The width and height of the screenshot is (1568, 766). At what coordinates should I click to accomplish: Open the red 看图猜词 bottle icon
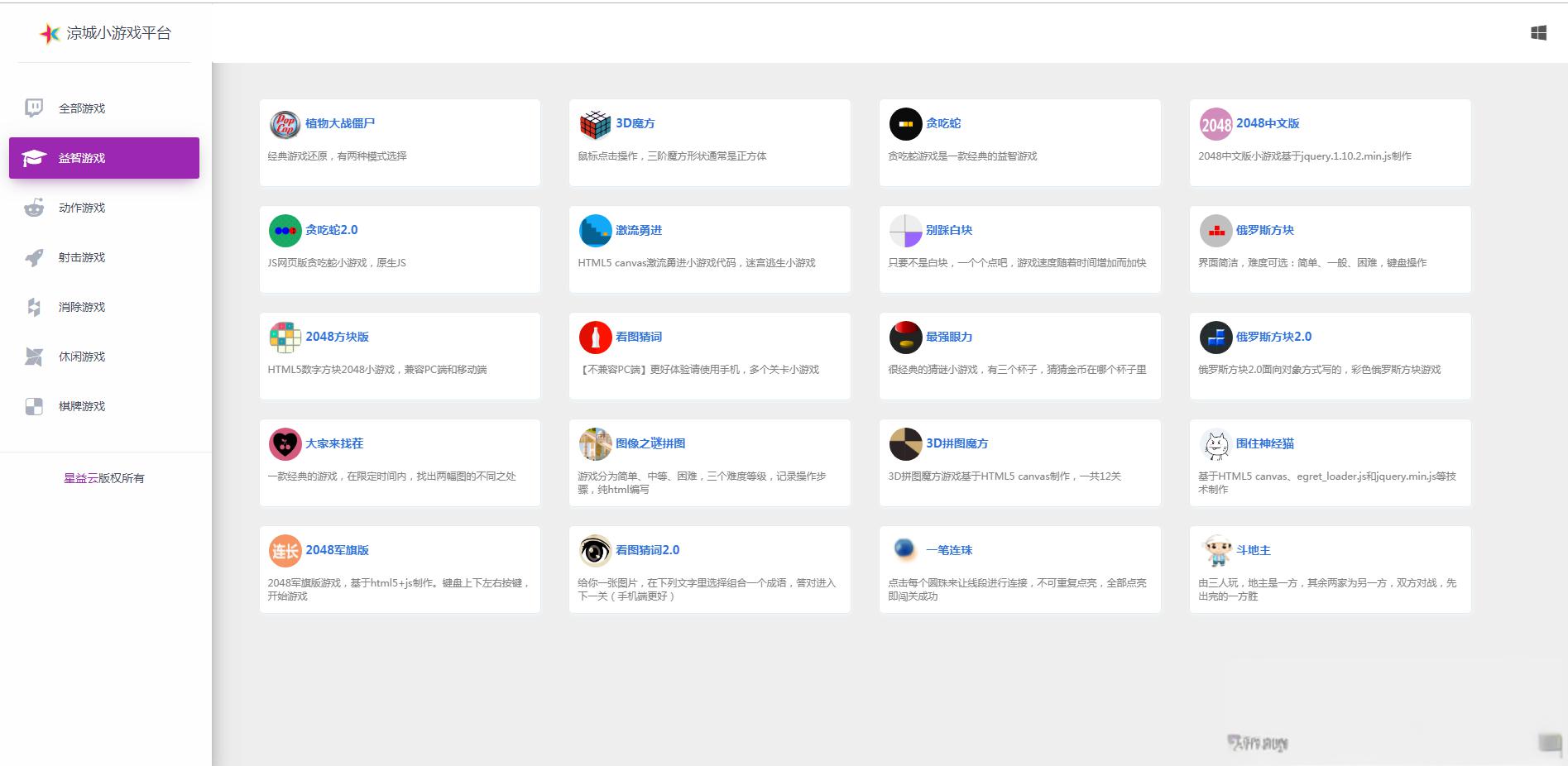pos(595,338)
